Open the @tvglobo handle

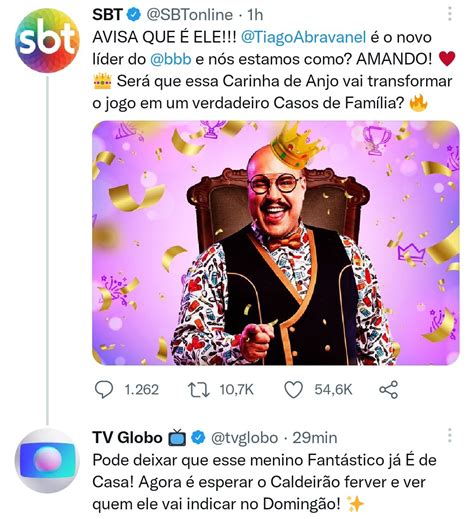click(244, 438)
